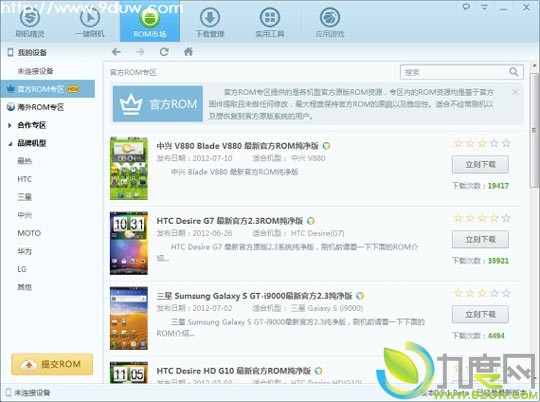Select 官方ROM专区 in sidebar
Screen dimensions: 540x402
pyautogui.click(x=48, y=89)
